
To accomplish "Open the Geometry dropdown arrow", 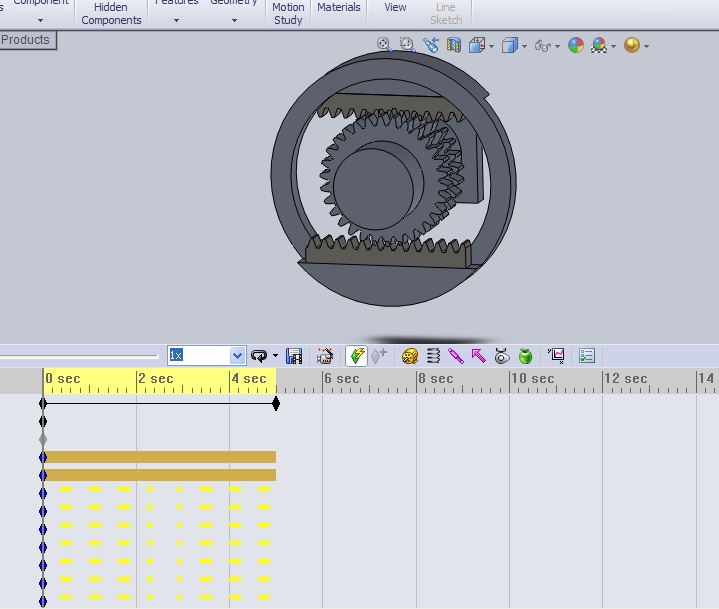I will point(234,21).
